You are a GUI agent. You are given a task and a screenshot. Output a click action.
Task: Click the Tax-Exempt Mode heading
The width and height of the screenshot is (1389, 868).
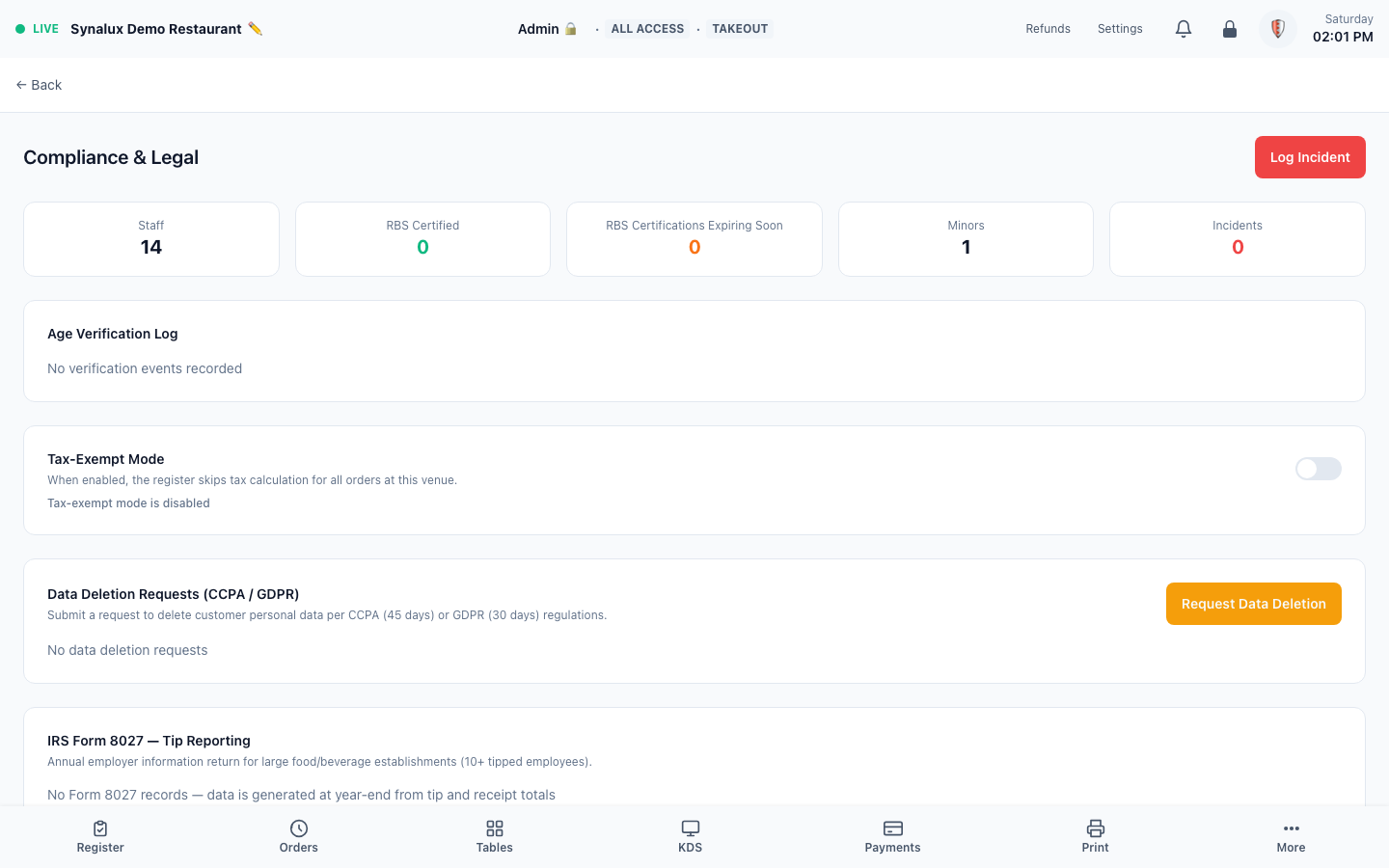click(106, 459)
